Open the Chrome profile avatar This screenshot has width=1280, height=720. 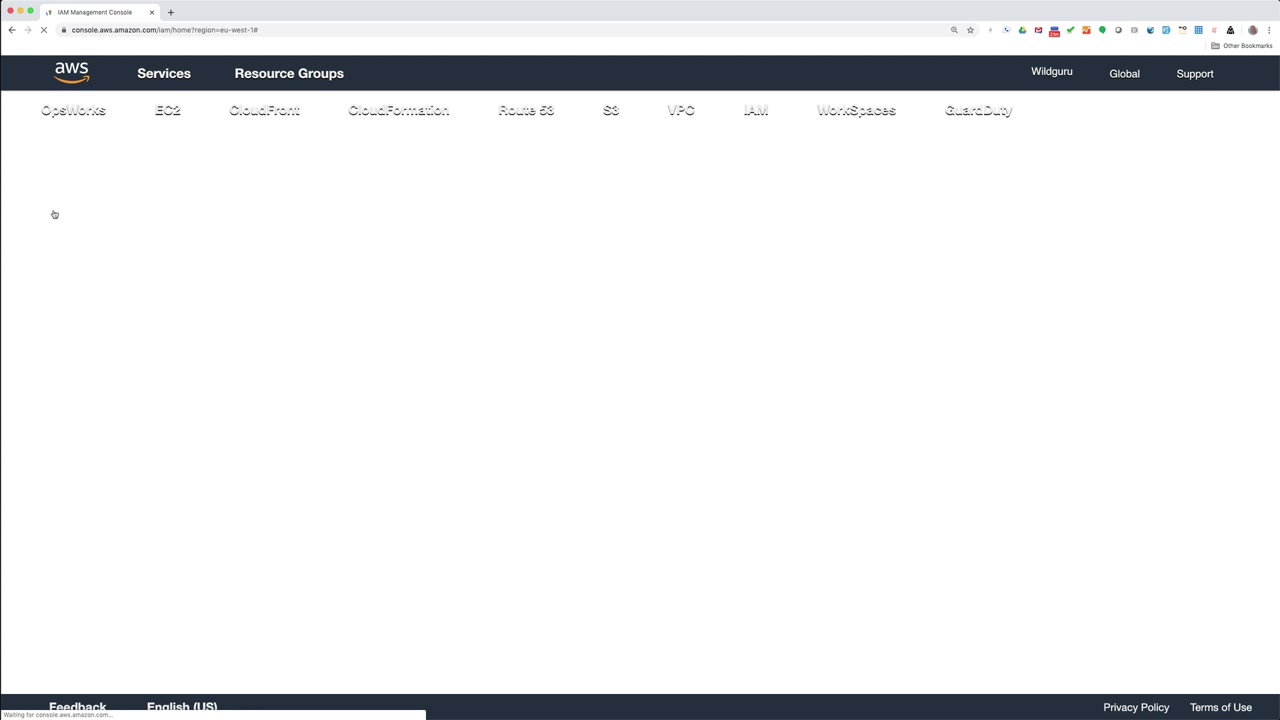[x=1252, y=30]
